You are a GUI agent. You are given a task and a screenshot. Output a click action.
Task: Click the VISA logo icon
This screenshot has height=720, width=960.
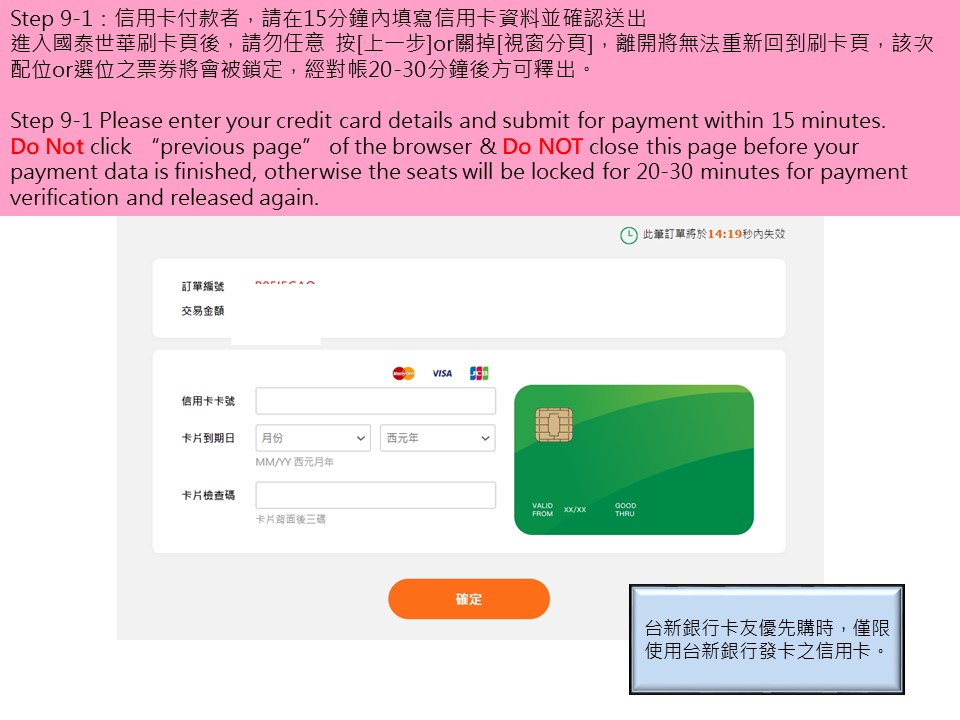(x=442, y=373)
